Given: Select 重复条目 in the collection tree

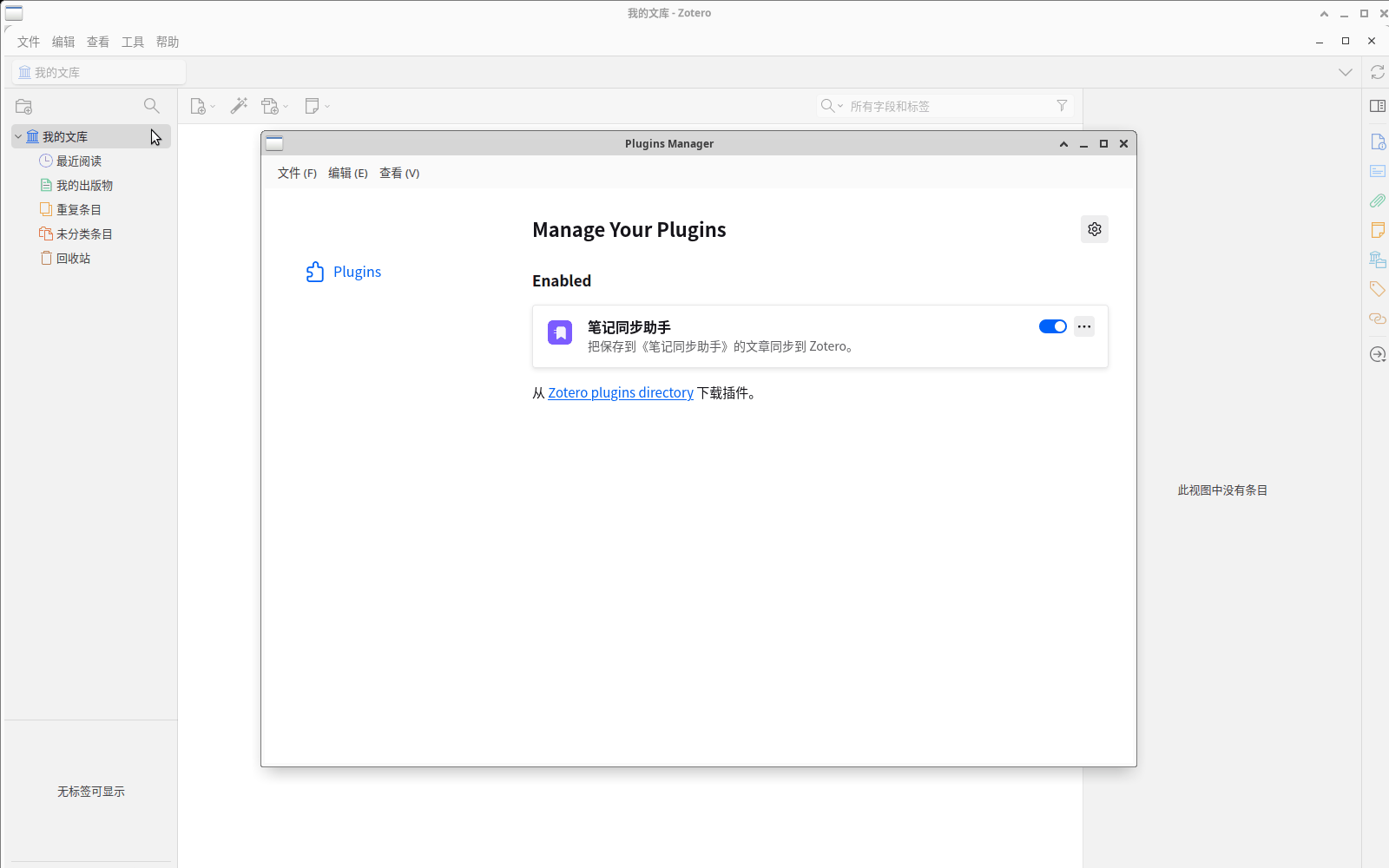Looking at the screenshot, I should coord(79,209).
